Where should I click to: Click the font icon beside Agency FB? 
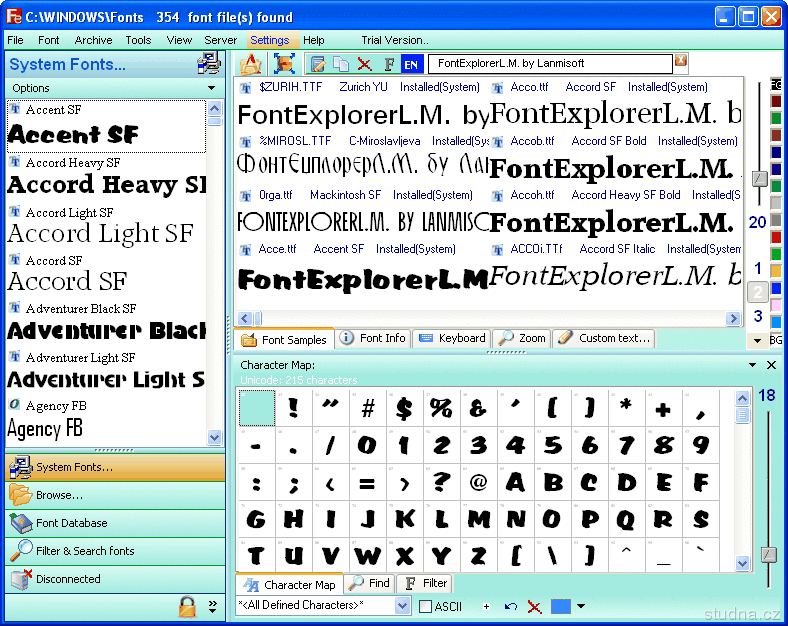15,404
